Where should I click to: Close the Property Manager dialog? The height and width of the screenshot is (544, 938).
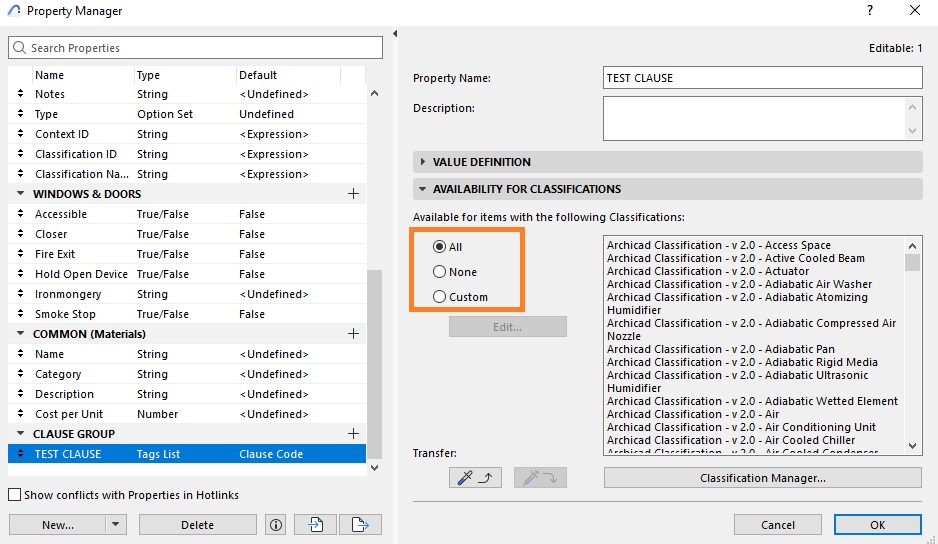point(915,10)
